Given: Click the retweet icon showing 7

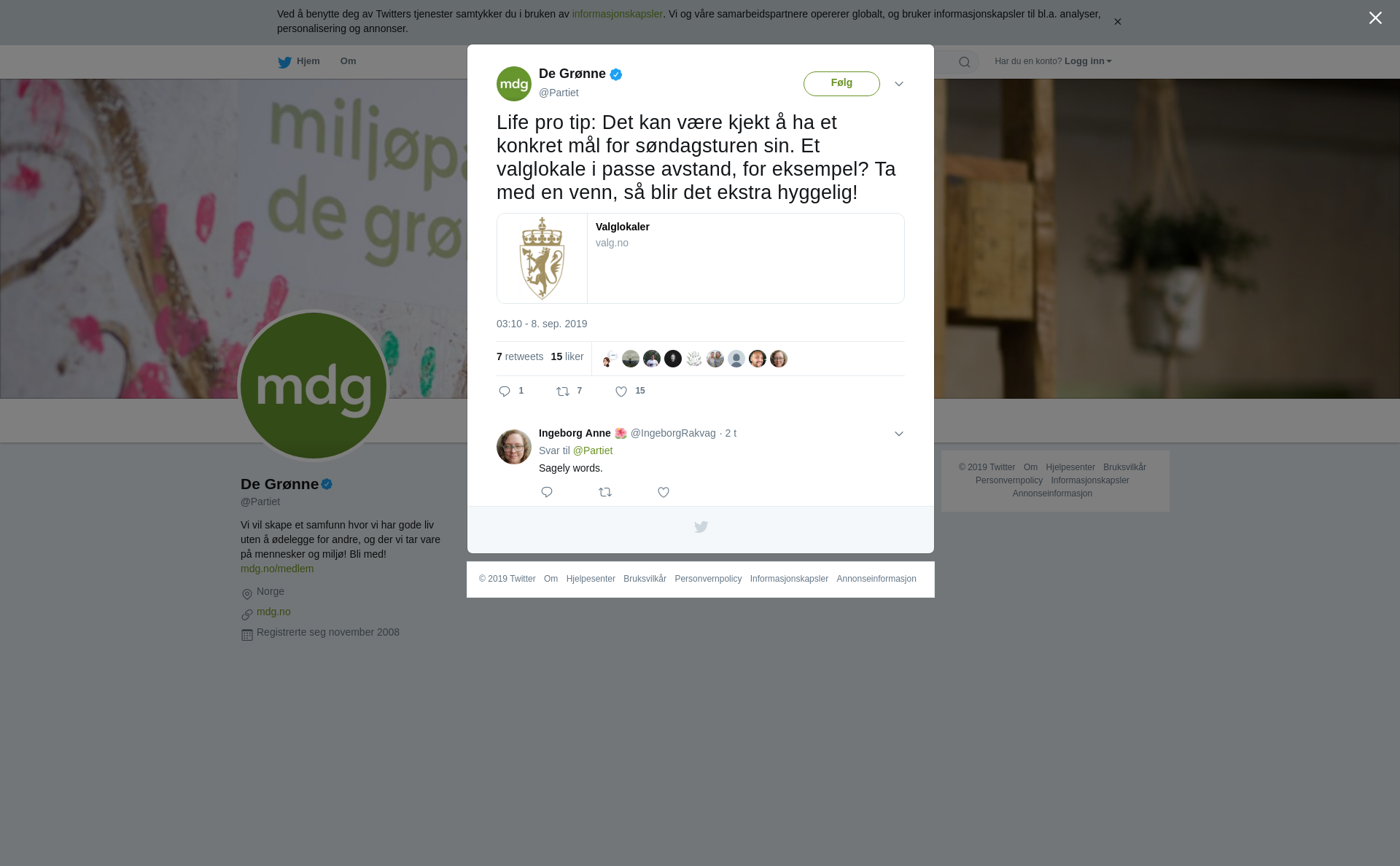Looking at the screenshot, I should [563, 391].
